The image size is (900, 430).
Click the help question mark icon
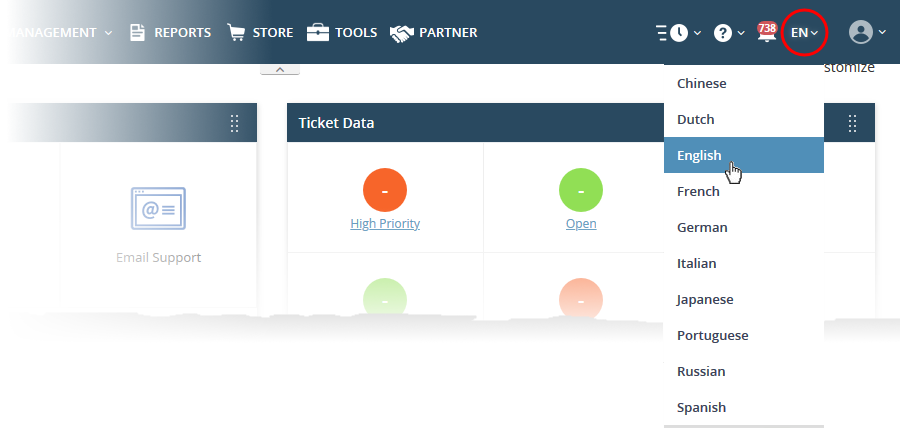click(x=723, y=33)
